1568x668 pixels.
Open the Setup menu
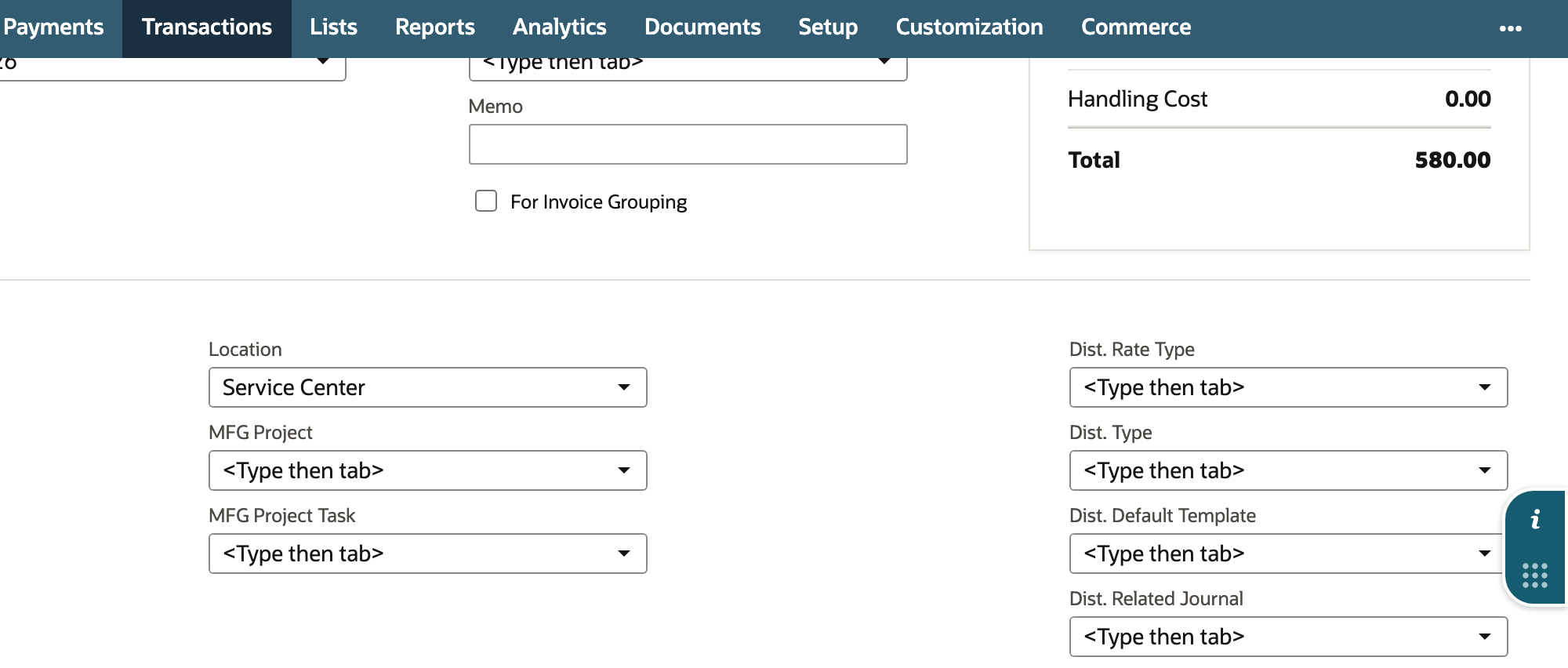pos(828,27)
